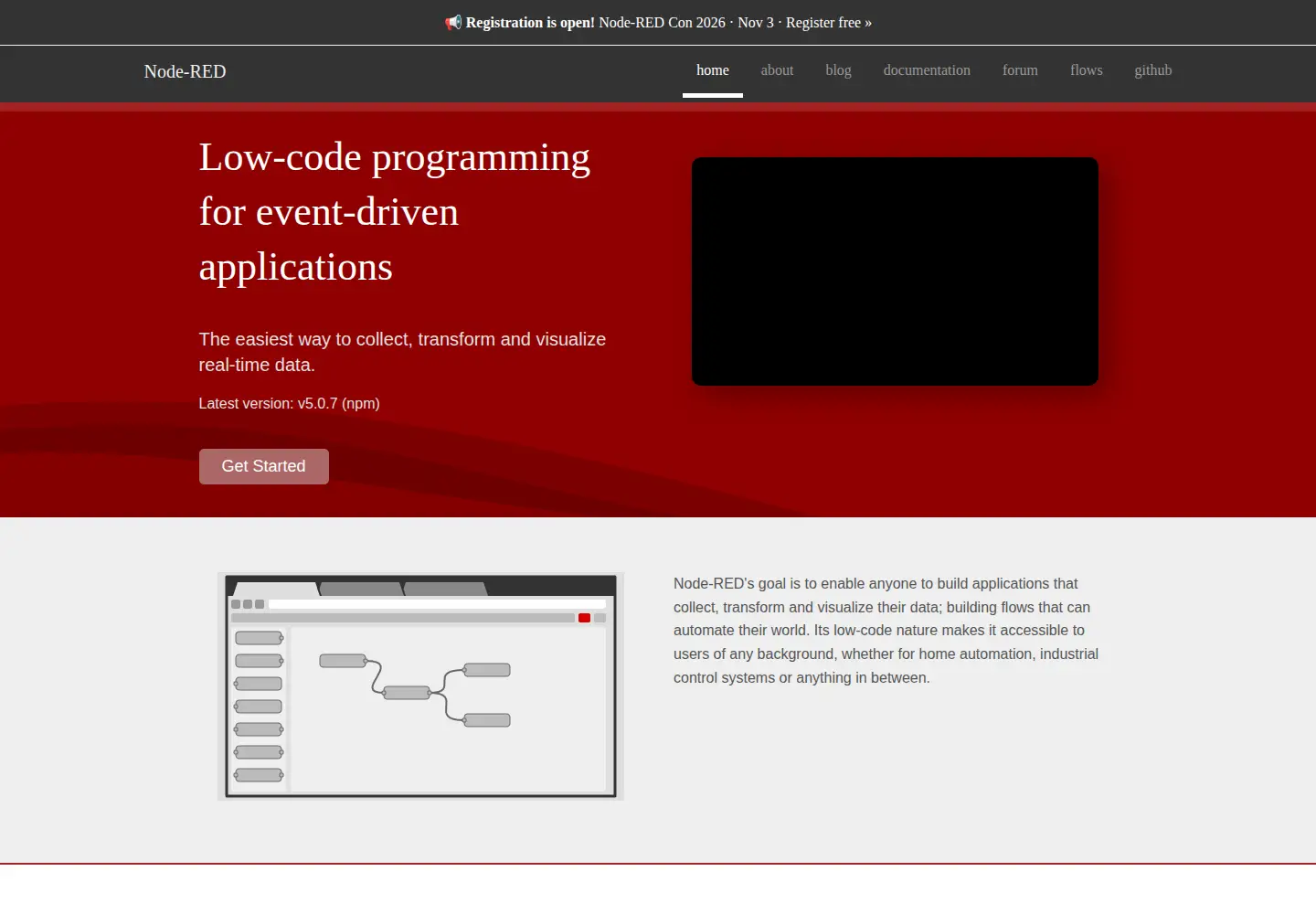
Task: Open the github navigation link
Action: click(x=1153, y=70)
